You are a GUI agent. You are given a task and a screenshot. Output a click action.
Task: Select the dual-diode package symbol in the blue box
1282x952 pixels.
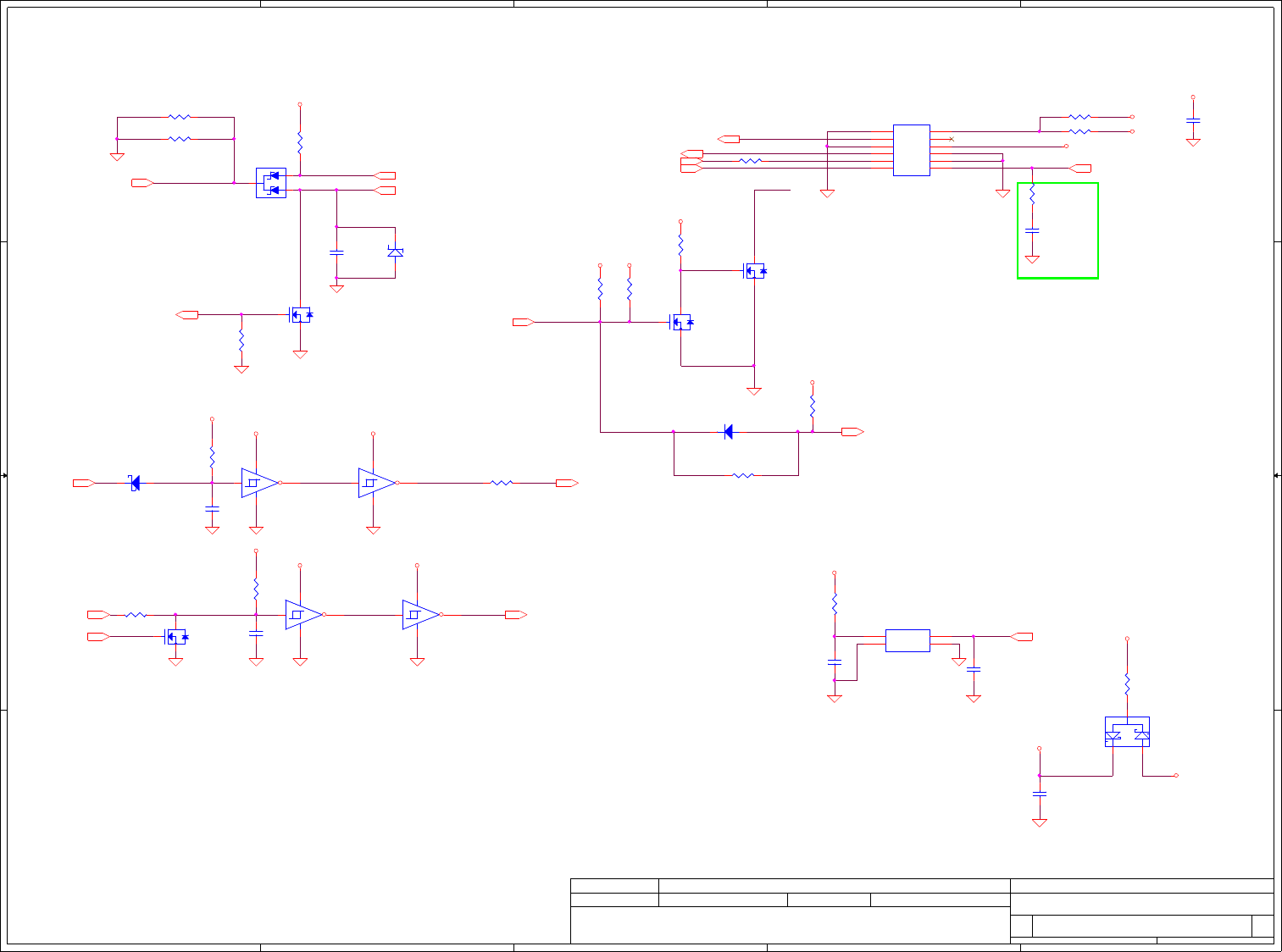pyautogui.click(x=271, y=183)
